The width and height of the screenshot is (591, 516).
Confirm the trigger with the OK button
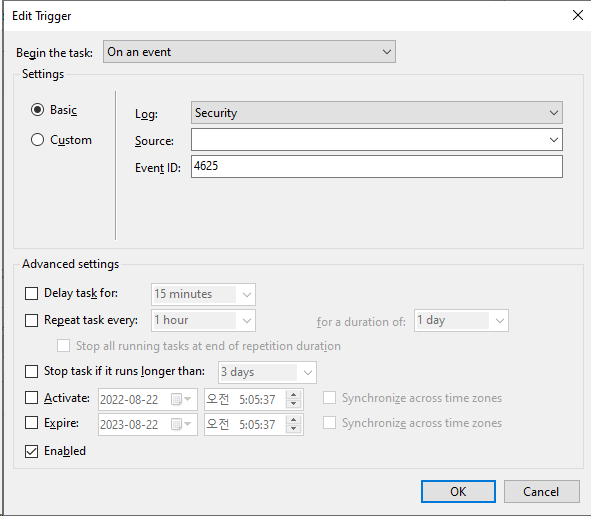[x=458, y=492]
